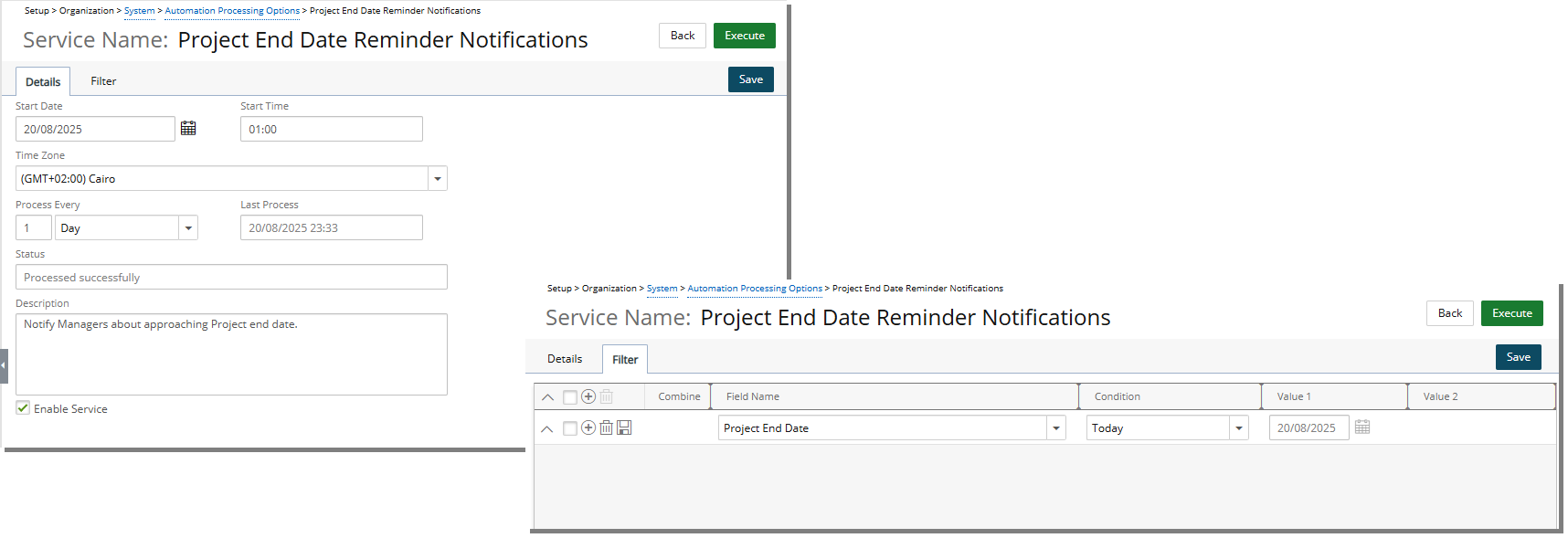Open System breadcrumb link in Details window
This screenshot has height=538, width=1568.
coord(140,11)
